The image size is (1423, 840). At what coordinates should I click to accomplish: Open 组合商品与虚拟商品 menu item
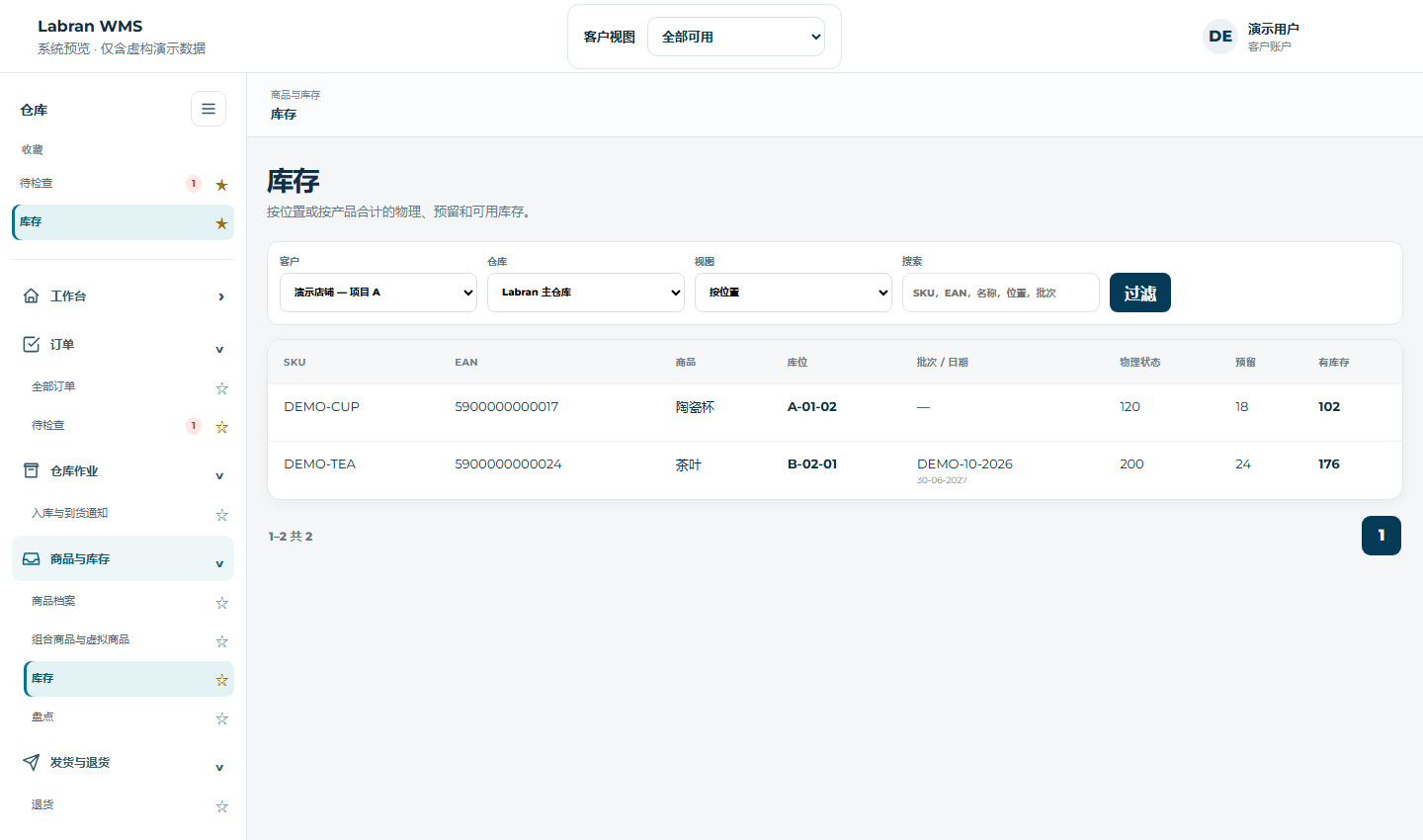81,639
